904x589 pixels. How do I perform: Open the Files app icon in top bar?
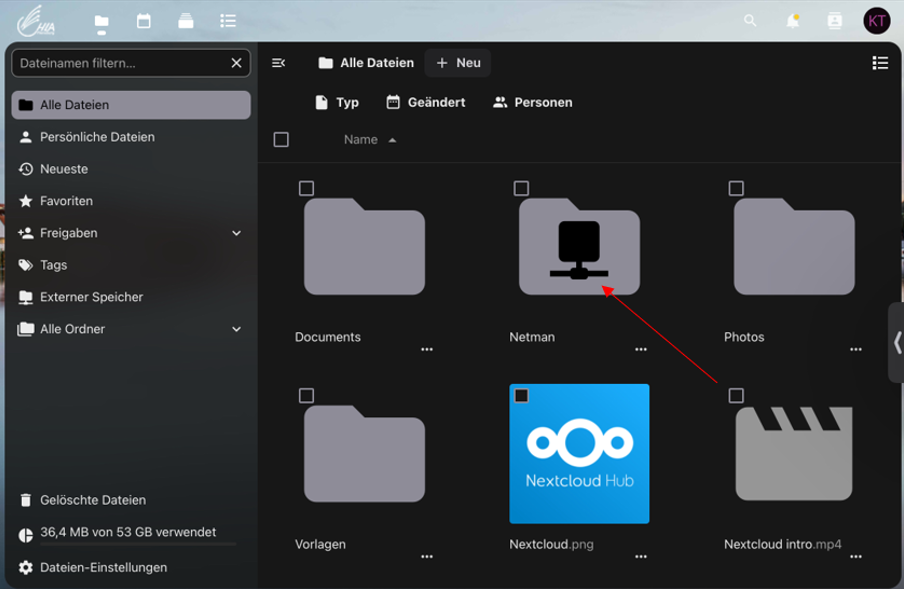coord(101,21)
